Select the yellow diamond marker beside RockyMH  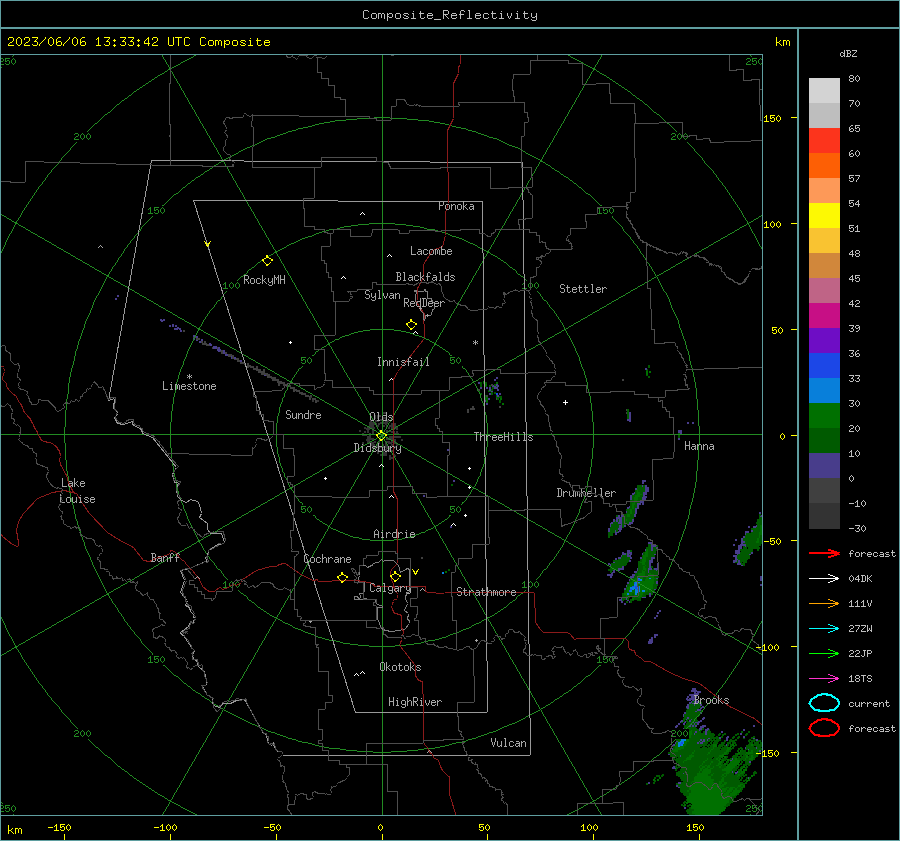(267, 261)
